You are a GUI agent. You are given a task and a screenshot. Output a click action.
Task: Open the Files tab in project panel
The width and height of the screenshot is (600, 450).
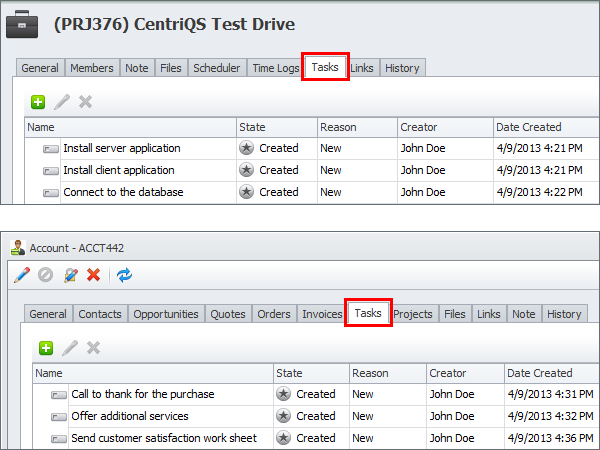click(x=171, y=68)
